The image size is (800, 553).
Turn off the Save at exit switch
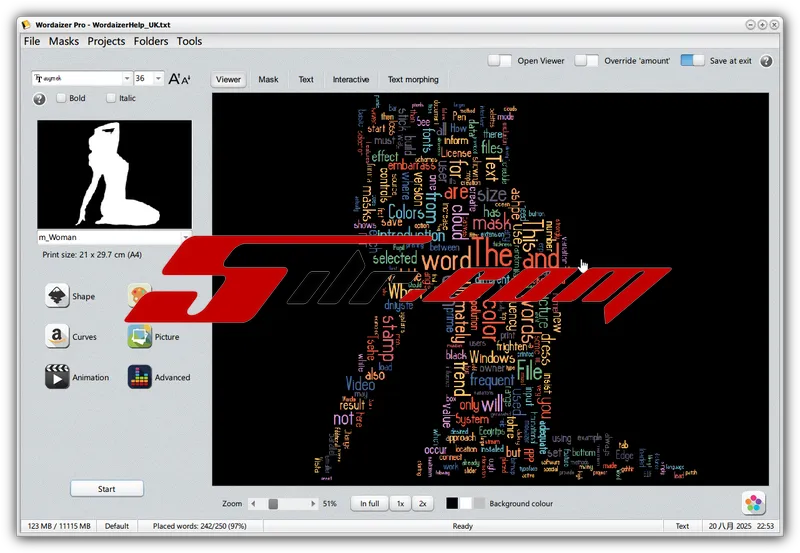tap(692, 60)
